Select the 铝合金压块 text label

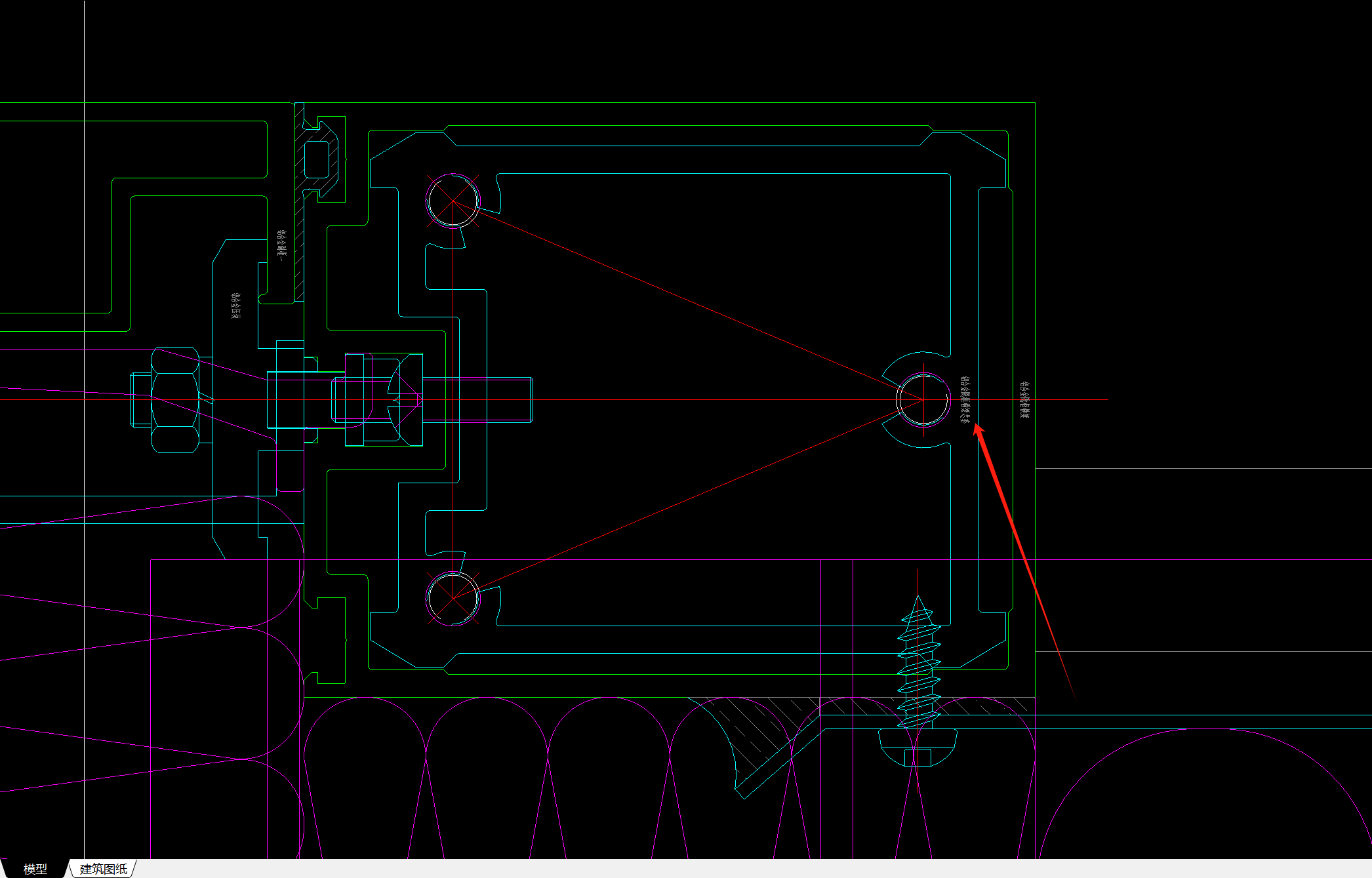tap(236, 306)
